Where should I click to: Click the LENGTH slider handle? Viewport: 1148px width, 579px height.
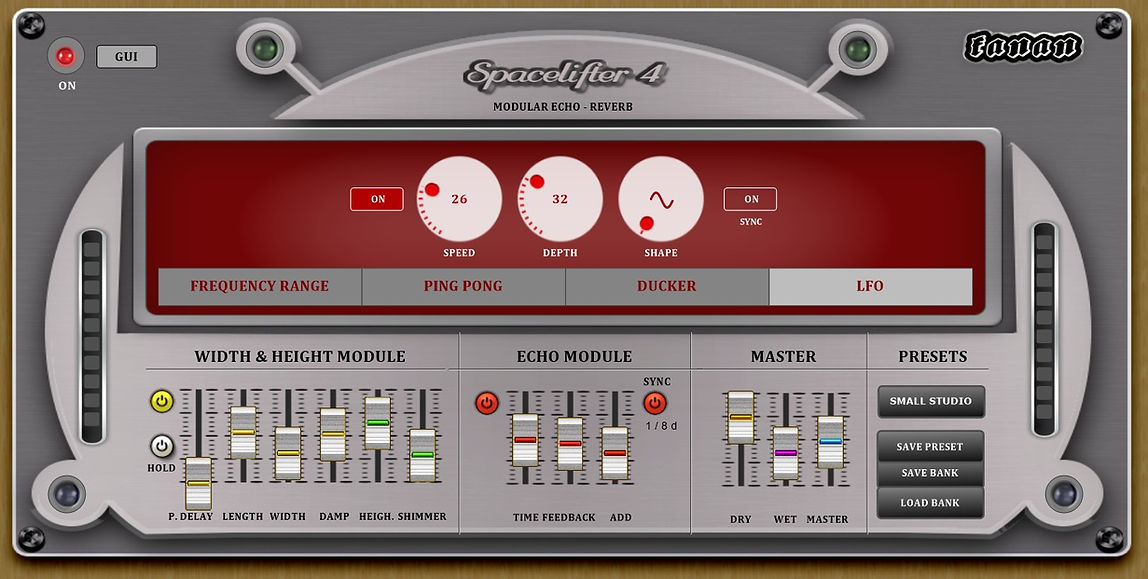pos(243,433)
